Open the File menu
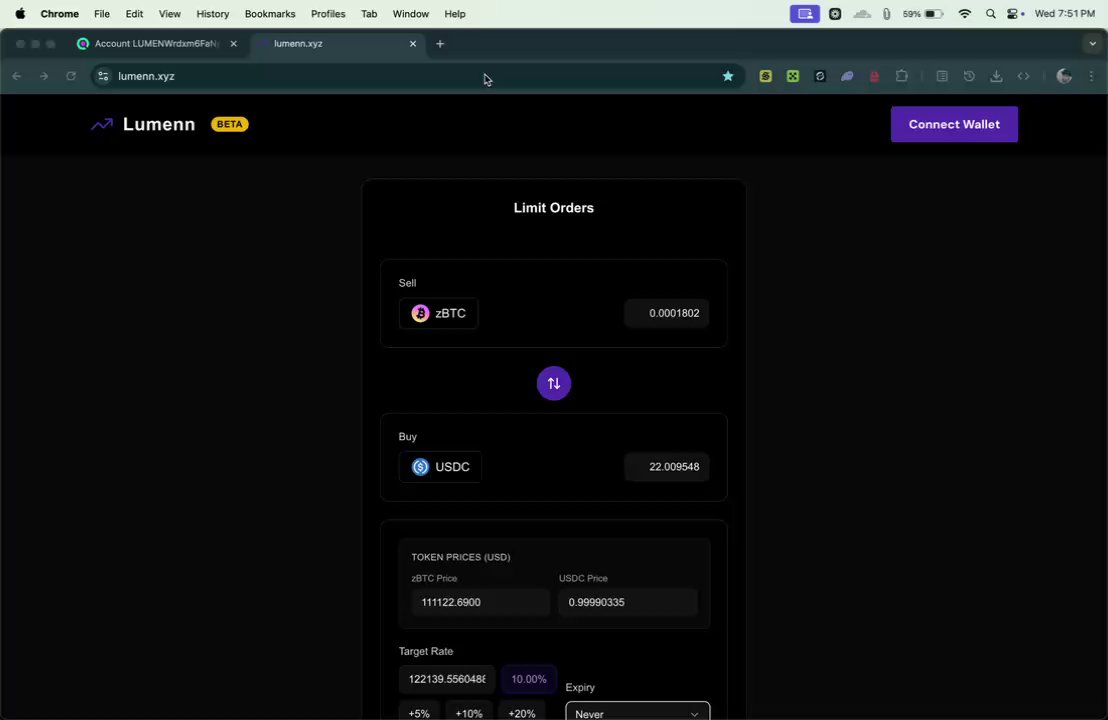This screenshot has width=1108, height=720. point(102,14)
